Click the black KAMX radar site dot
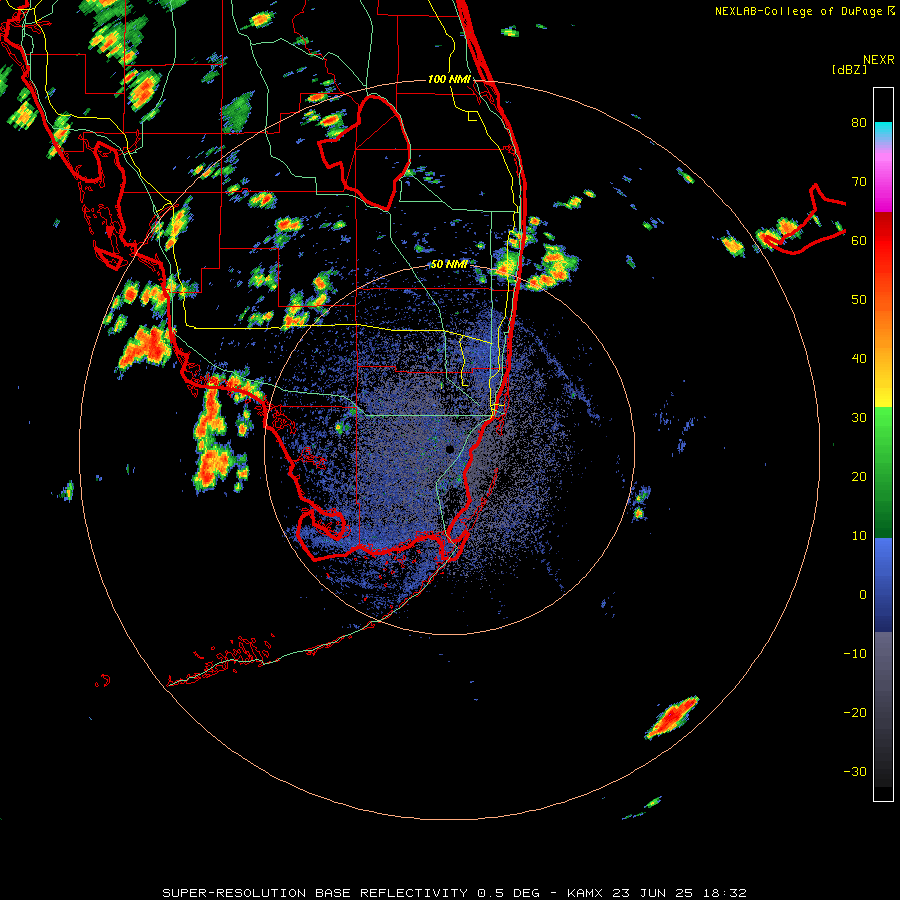 (449, 449)
